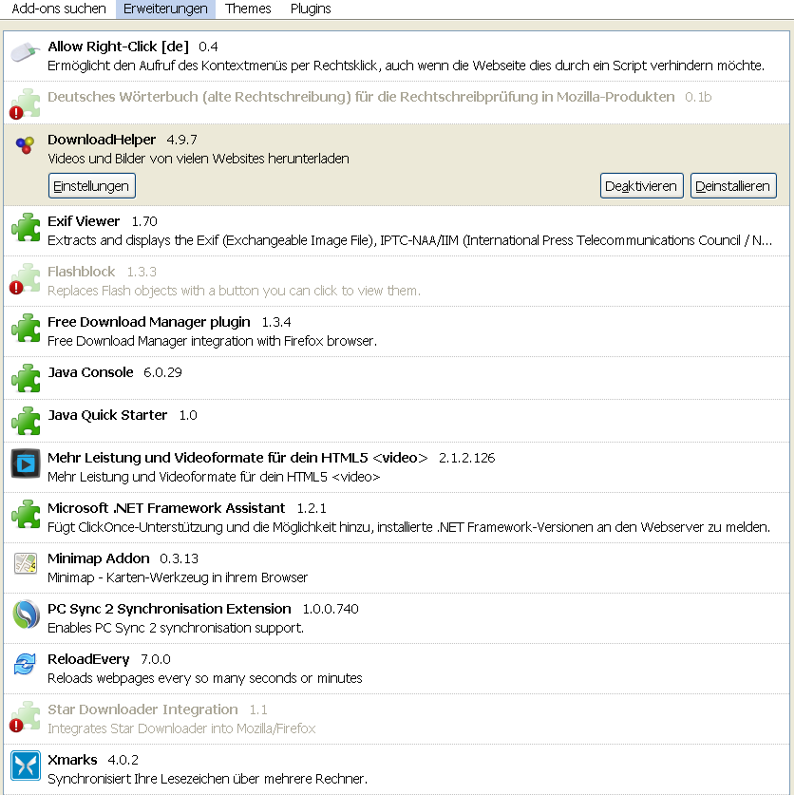The height and width of the screenshot is (795, 794).
Task: Select Microsoft .NET Framework Assistant name
Action: (x=166, y=508)
